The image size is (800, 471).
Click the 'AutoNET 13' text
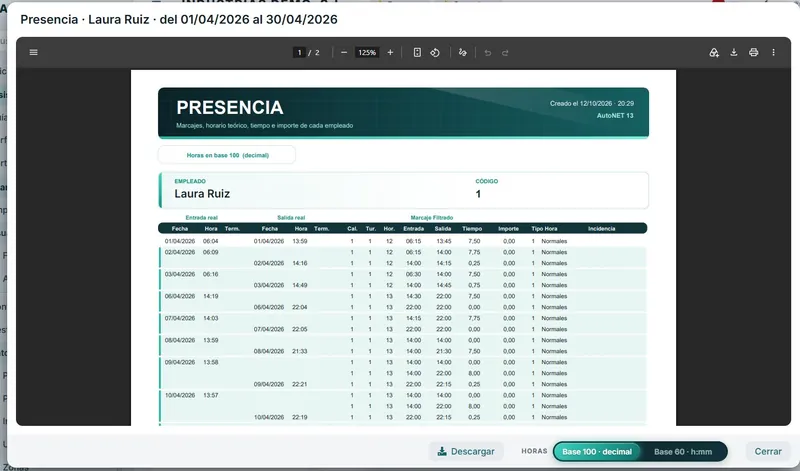coord(615,116)
